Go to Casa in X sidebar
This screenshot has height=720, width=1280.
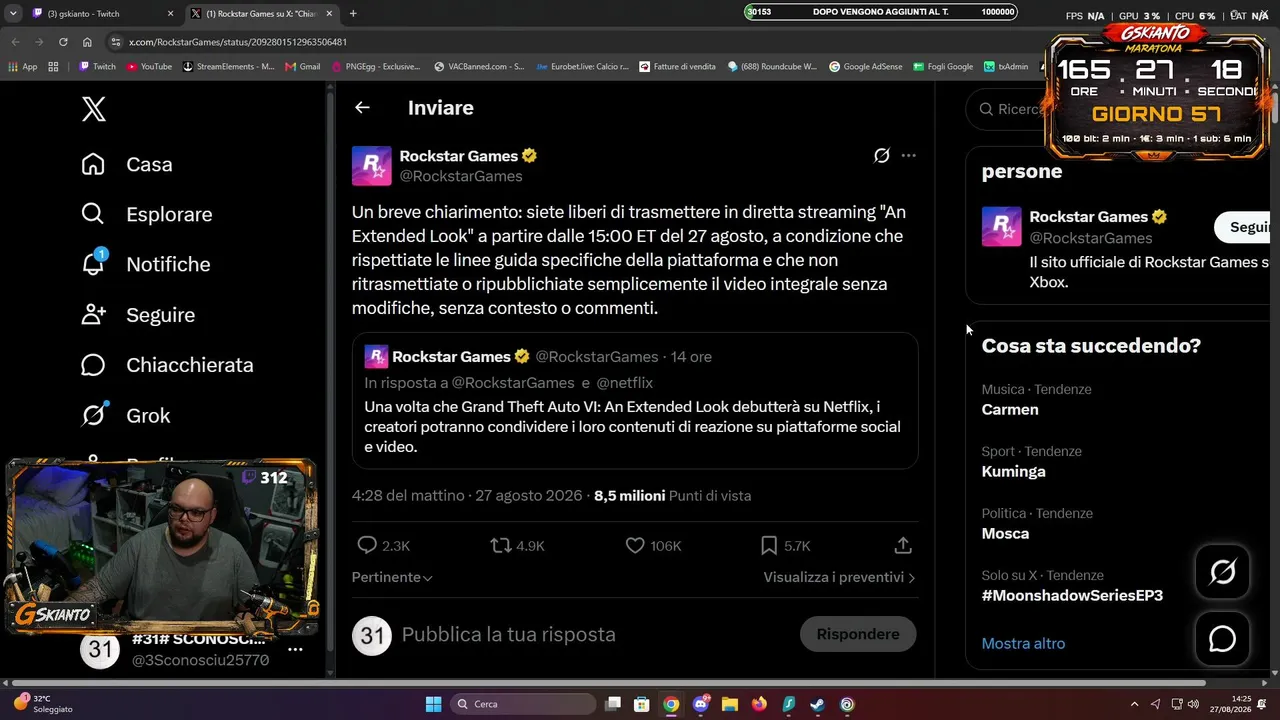click(x=127, y=164)
